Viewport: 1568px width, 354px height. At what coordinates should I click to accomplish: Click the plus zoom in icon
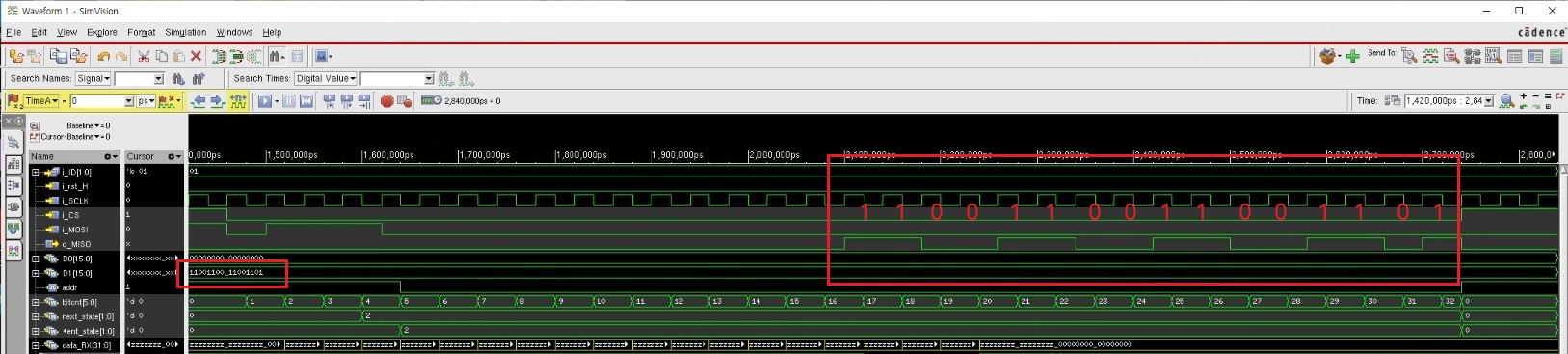tap(1523, 95)
